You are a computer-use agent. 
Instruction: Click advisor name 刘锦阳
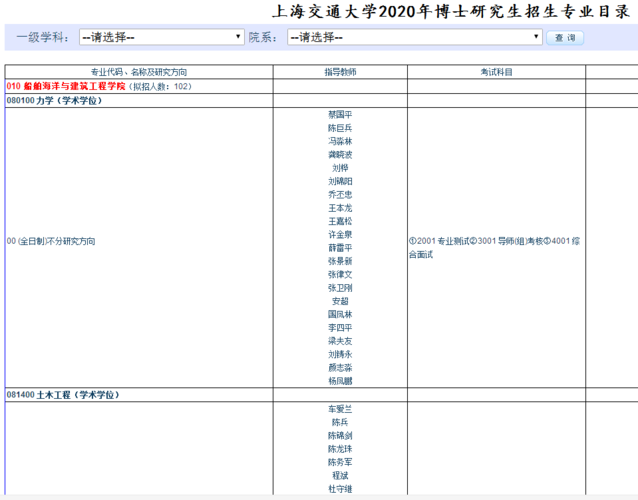[x=340, y=181]
